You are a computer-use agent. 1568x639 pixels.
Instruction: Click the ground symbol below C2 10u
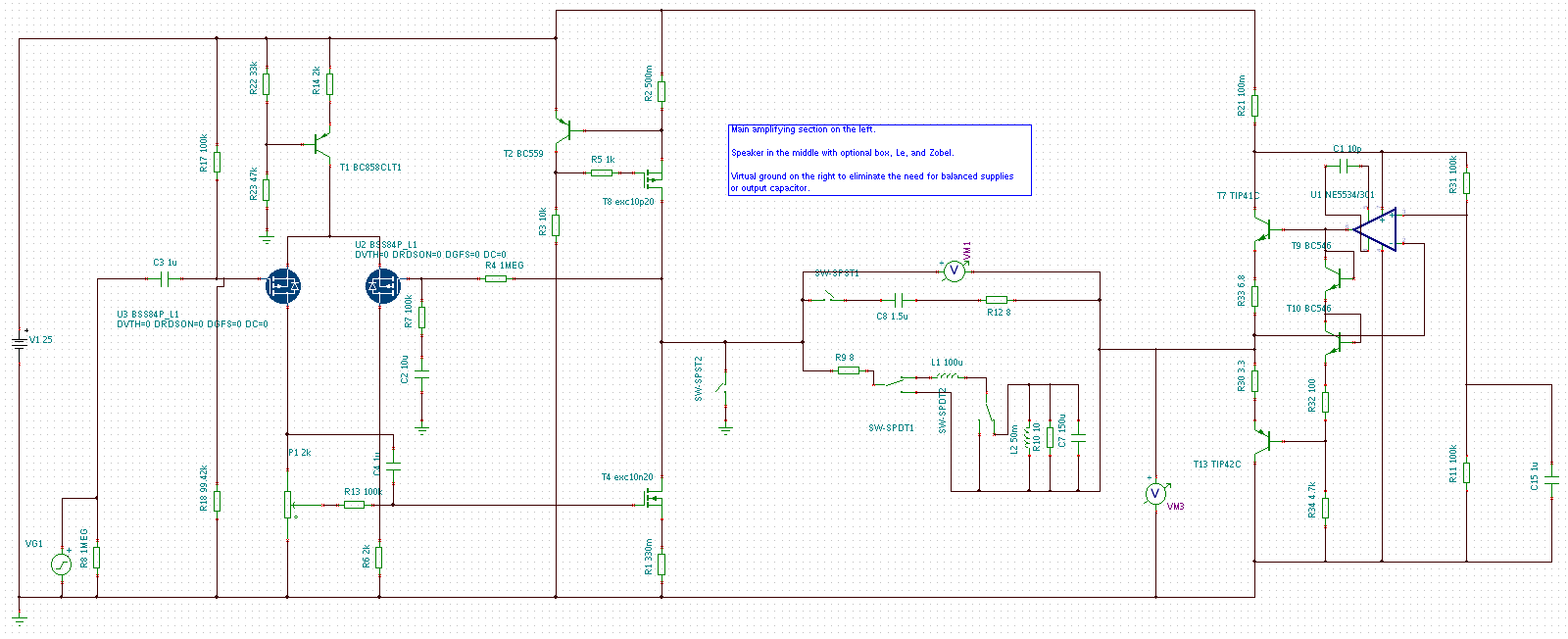[x=422, y=427]
